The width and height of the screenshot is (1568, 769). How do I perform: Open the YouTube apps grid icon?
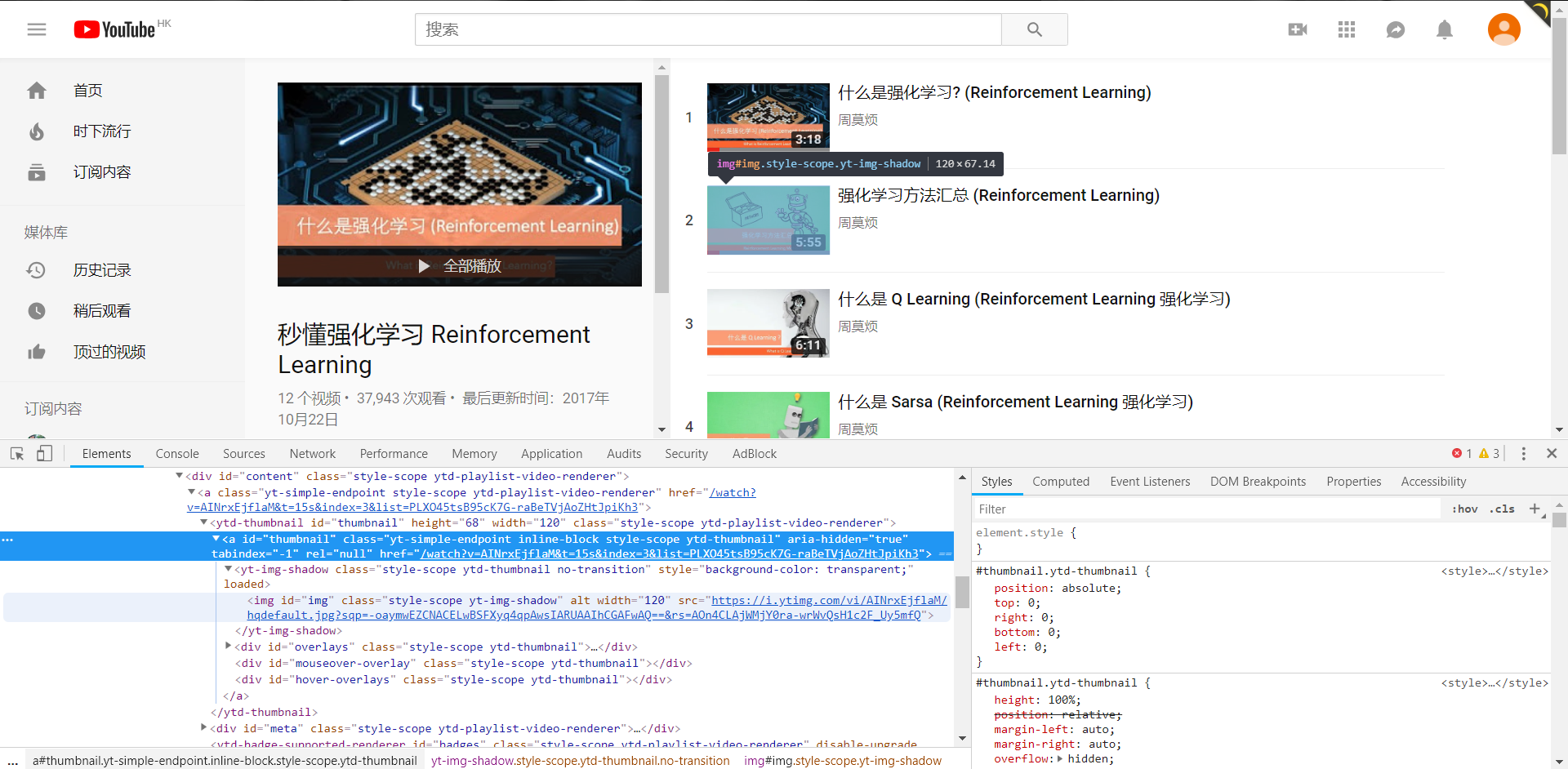click(x=1347, y=30)
